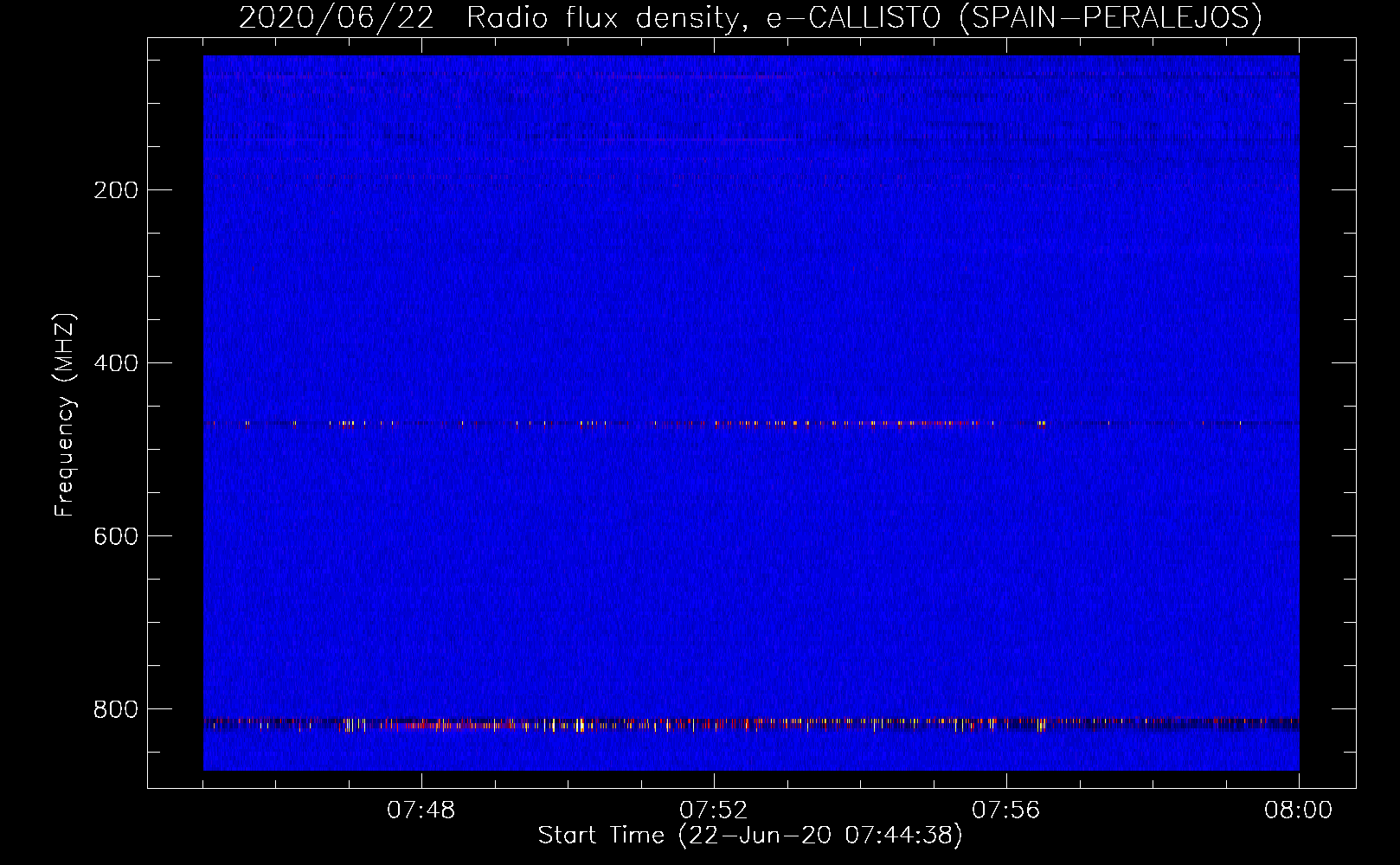The width and height of the screenshot is (1400, 865).
Task: Select the 400 frequency tick label
Action: [x=116, y=363]
